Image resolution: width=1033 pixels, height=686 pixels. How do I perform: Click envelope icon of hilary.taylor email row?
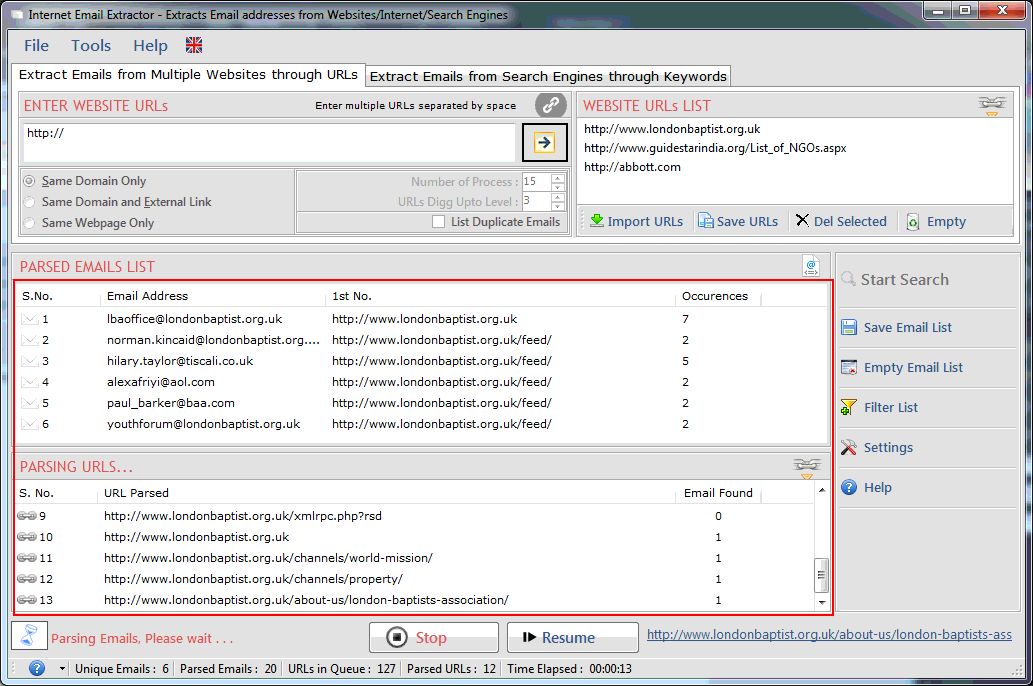coord(29,361)
